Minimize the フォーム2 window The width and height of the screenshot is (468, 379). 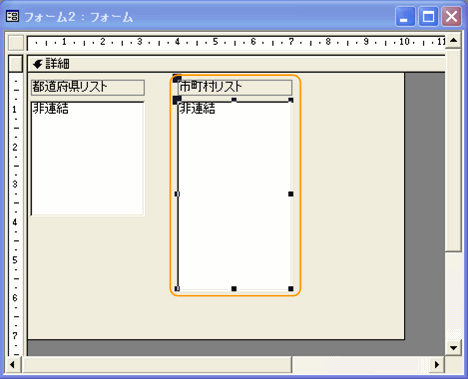(405, 16)
